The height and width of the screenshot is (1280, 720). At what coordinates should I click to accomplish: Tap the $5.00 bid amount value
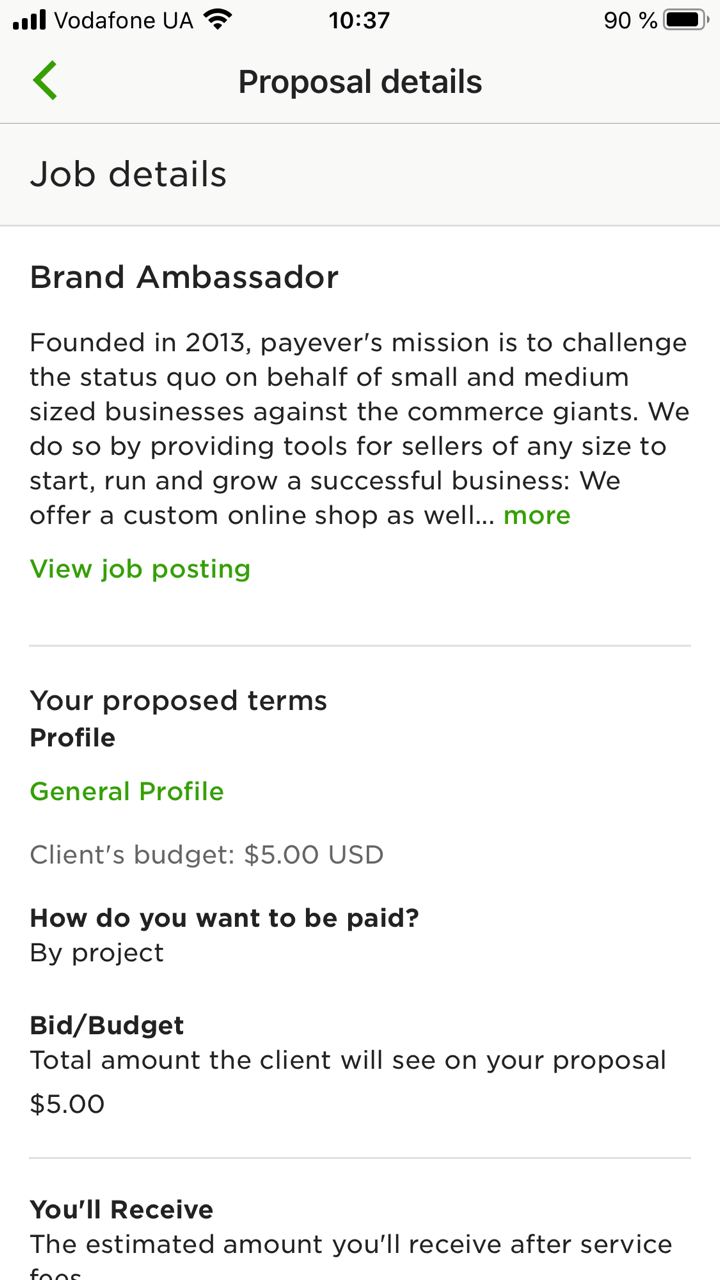pyautogui.click(x=67, y=1104)
